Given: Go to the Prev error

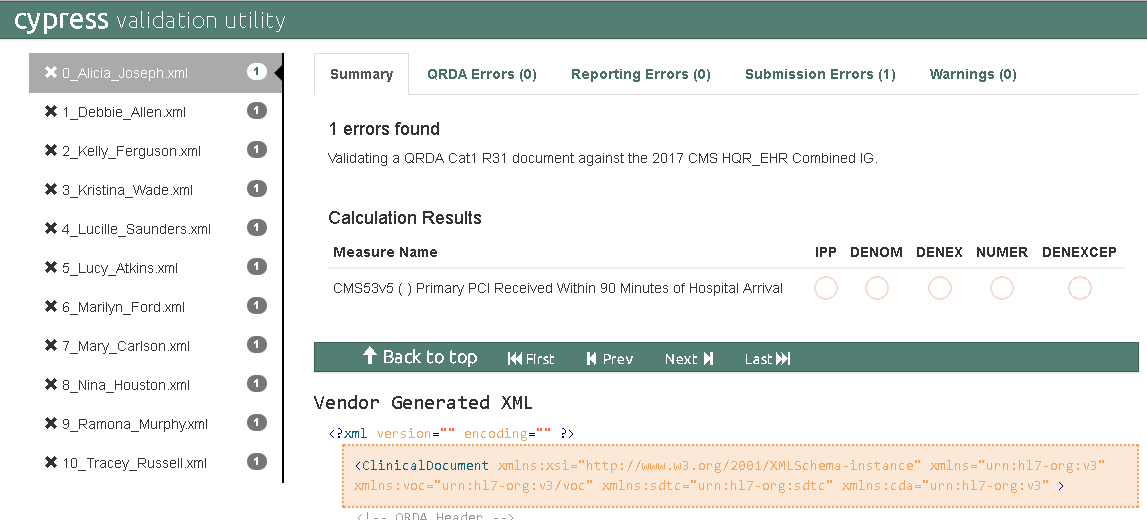Looking at the screenshot, I should click(x=609, y=359).
